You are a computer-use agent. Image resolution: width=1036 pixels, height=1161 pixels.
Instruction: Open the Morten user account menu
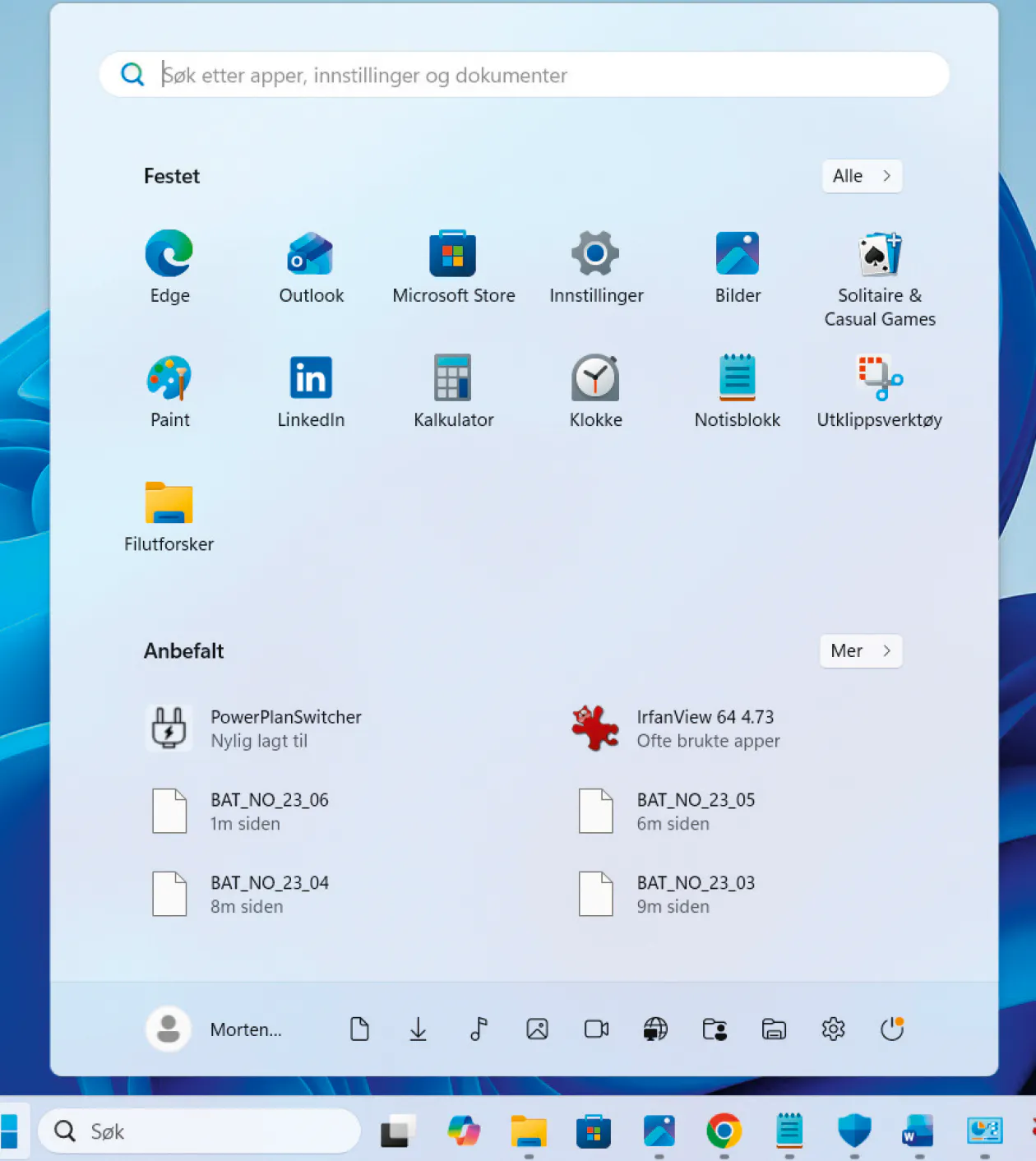pos(214,1029)
